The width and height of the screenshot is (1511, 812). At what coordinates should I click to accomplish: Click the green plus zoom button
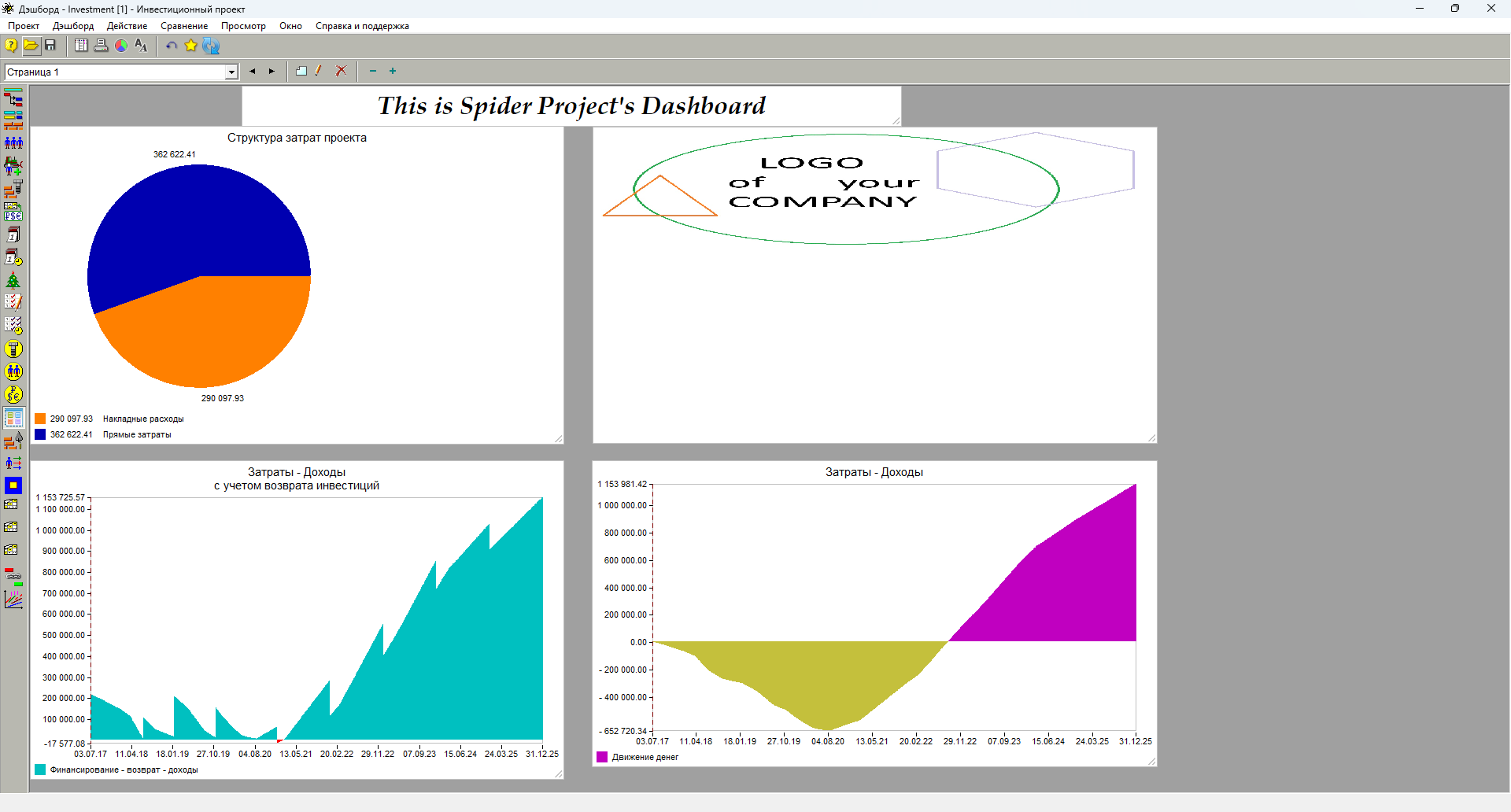(x=393, y=71)
